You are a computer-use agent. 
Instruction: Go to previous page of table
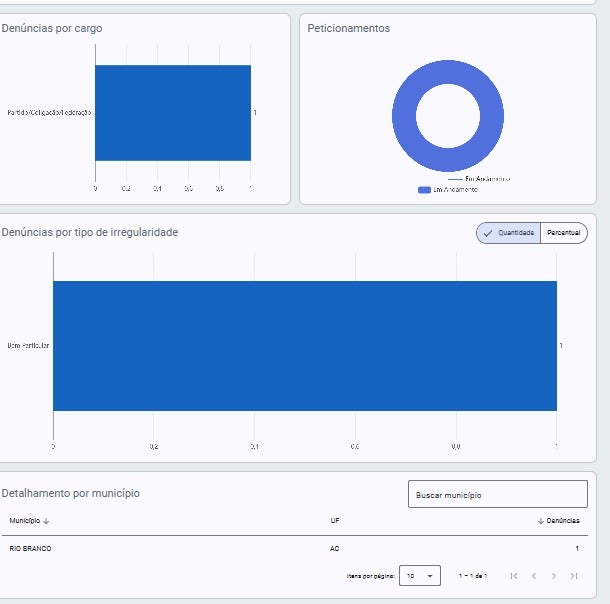[534, 576]
